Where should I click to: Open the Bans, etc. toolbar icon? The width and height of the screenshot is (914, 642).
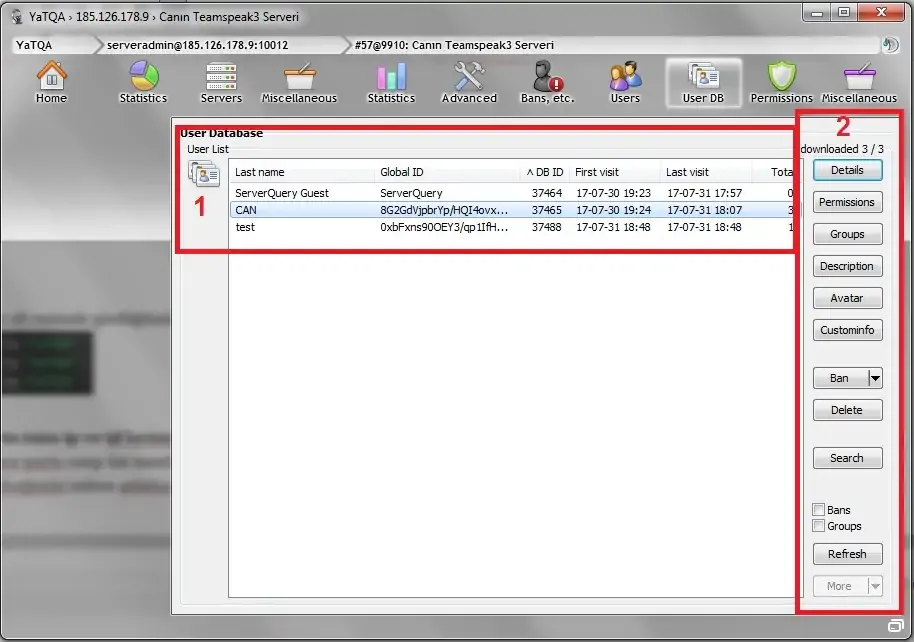point(548,82)
